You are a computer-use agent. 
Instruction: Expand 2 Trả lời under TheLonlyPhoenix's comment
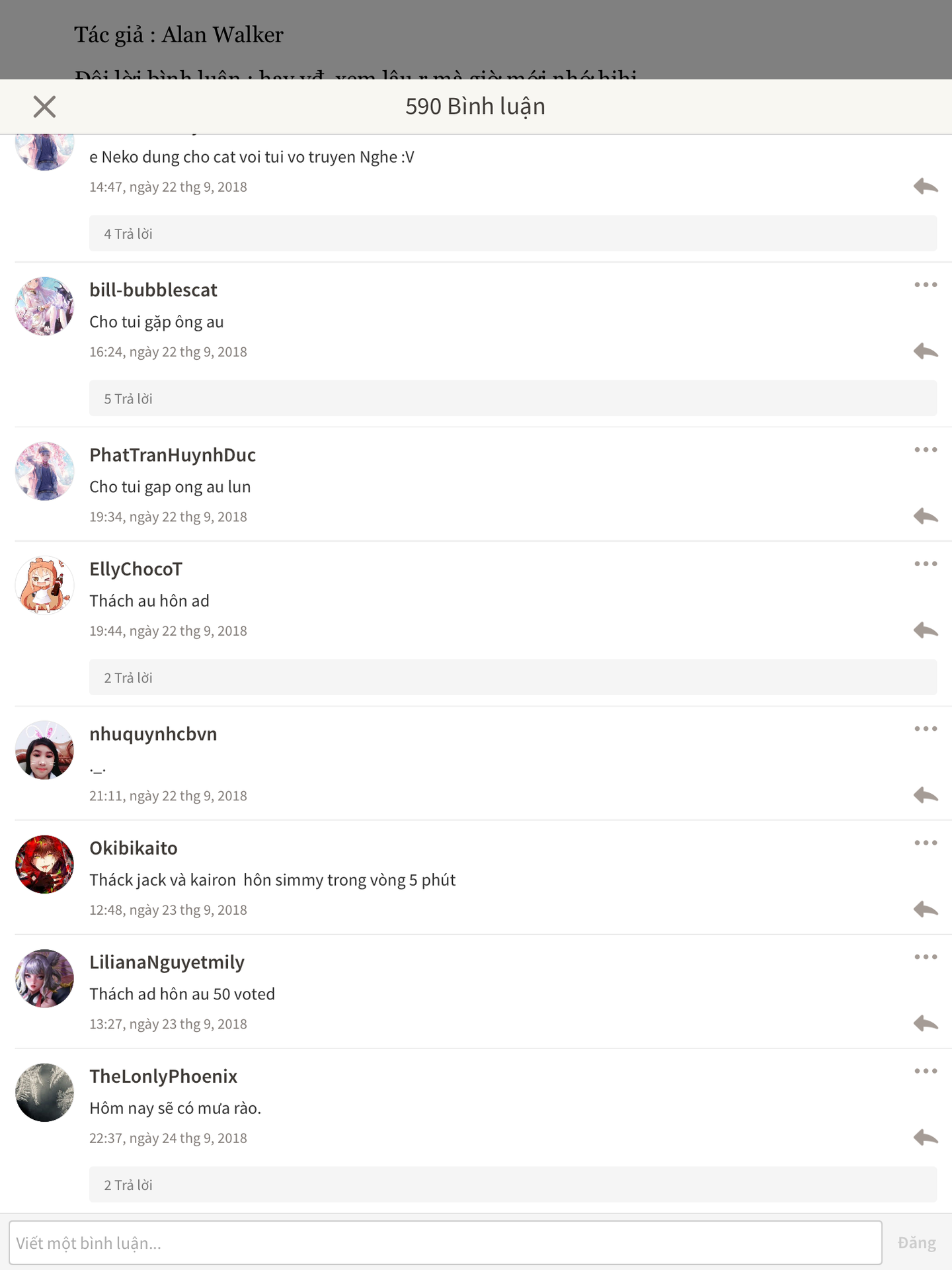coord(513,1185)
